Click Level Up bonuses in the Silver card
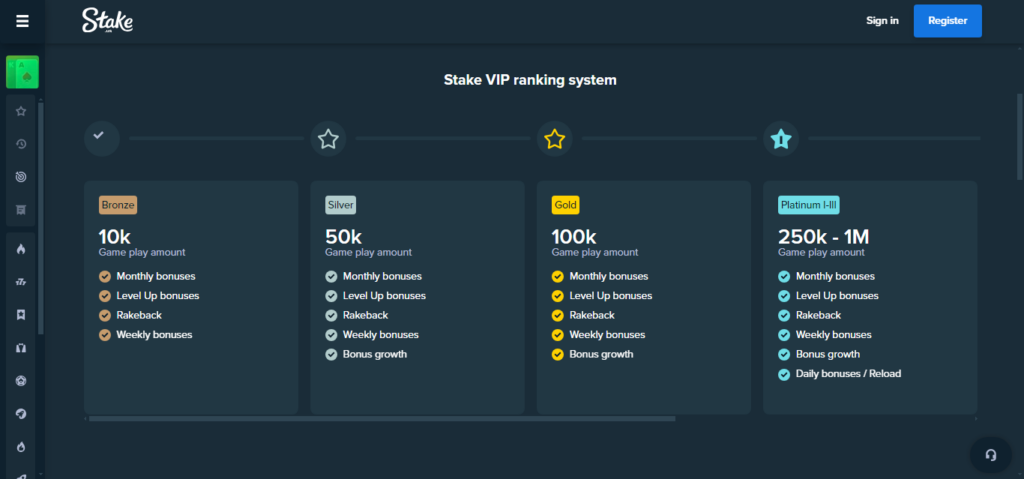The width and height of the screenshot is (1024, 479). (384, 296)
